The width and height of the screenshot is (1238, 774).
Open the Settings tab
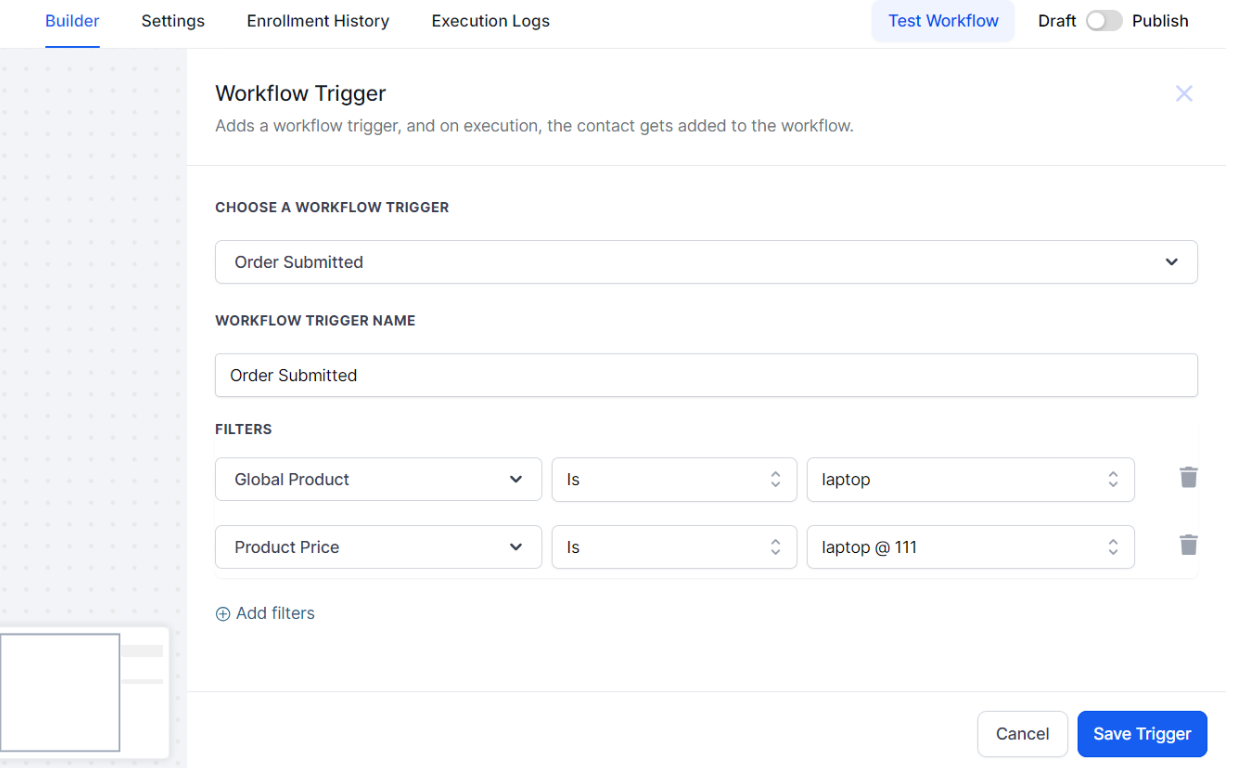click(173, 21)
